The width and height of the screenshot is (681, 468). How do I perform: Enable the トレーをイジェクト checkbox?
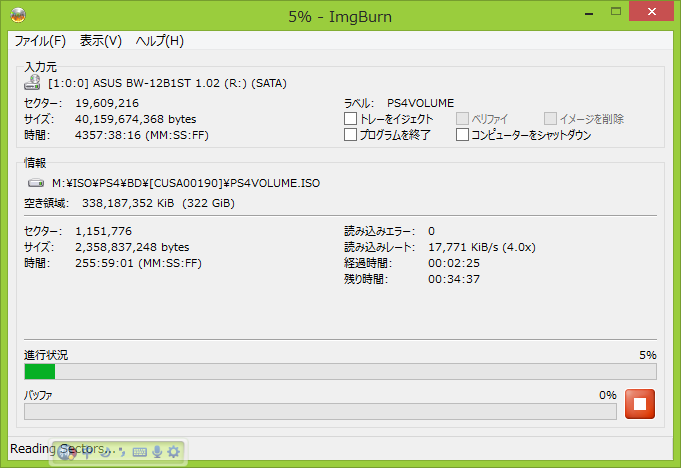pos(350,119)
